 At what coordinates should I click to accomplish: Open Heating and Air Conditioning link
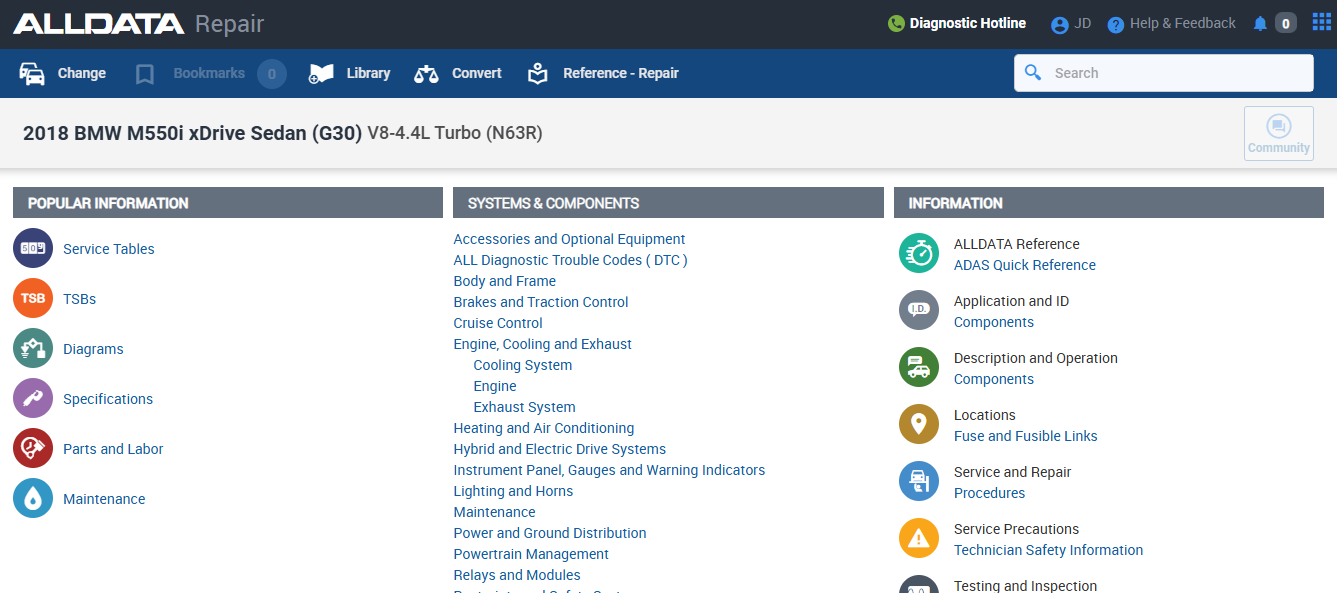pos(544,428)
